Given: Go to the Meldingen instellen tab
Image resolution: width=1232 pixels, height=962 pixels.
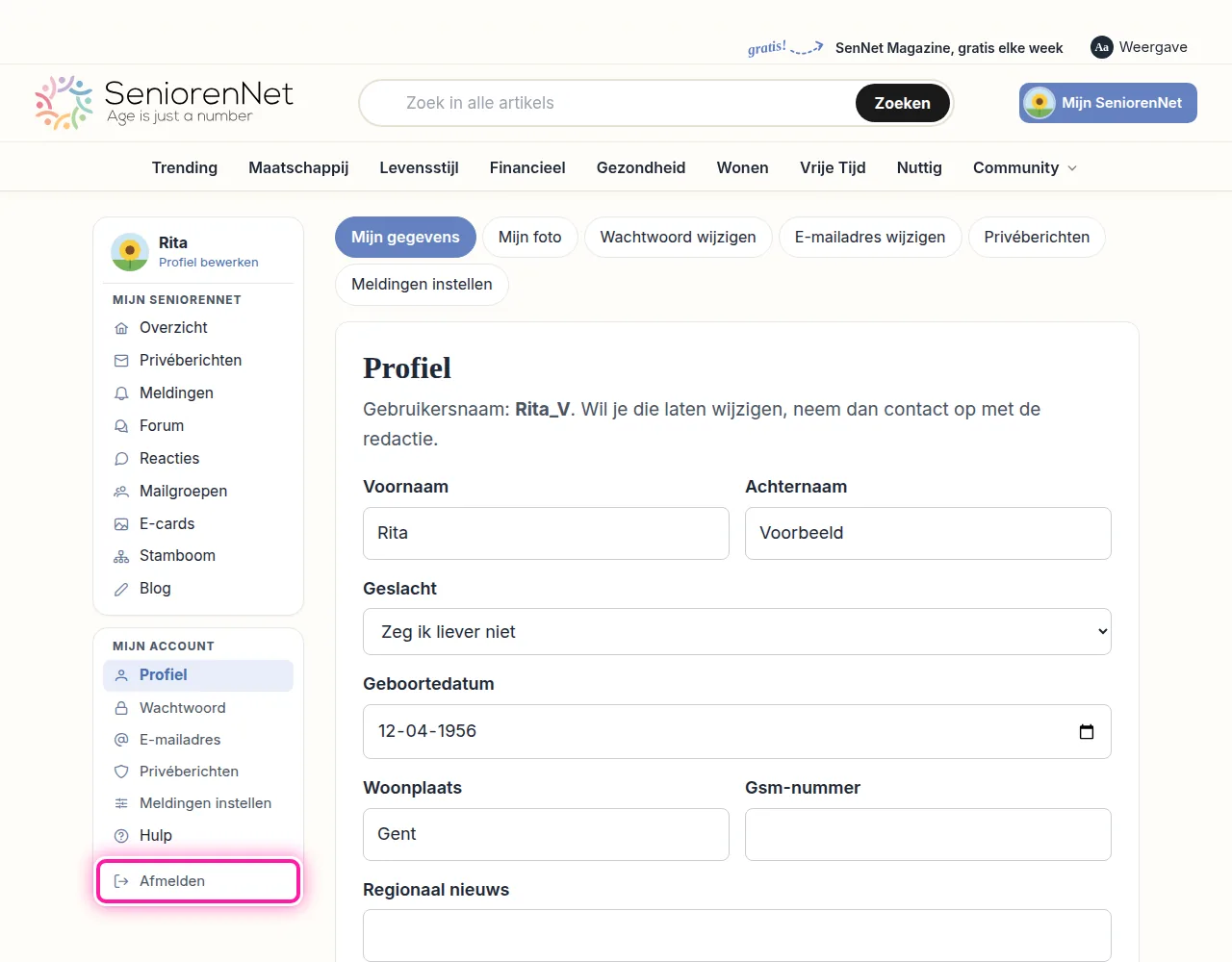Looking at the screenshot, I should click(x=422, y=285).
